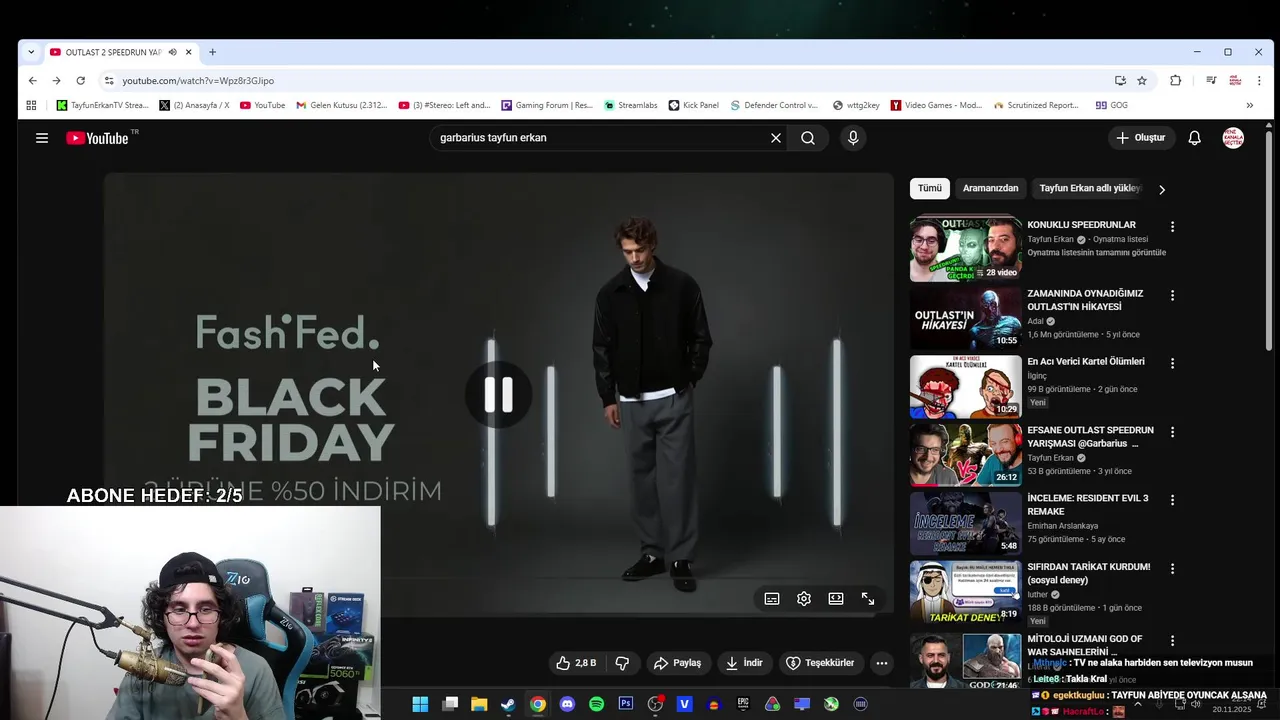
Task: Open the Streamlabs bookmark
Action: 630,105
